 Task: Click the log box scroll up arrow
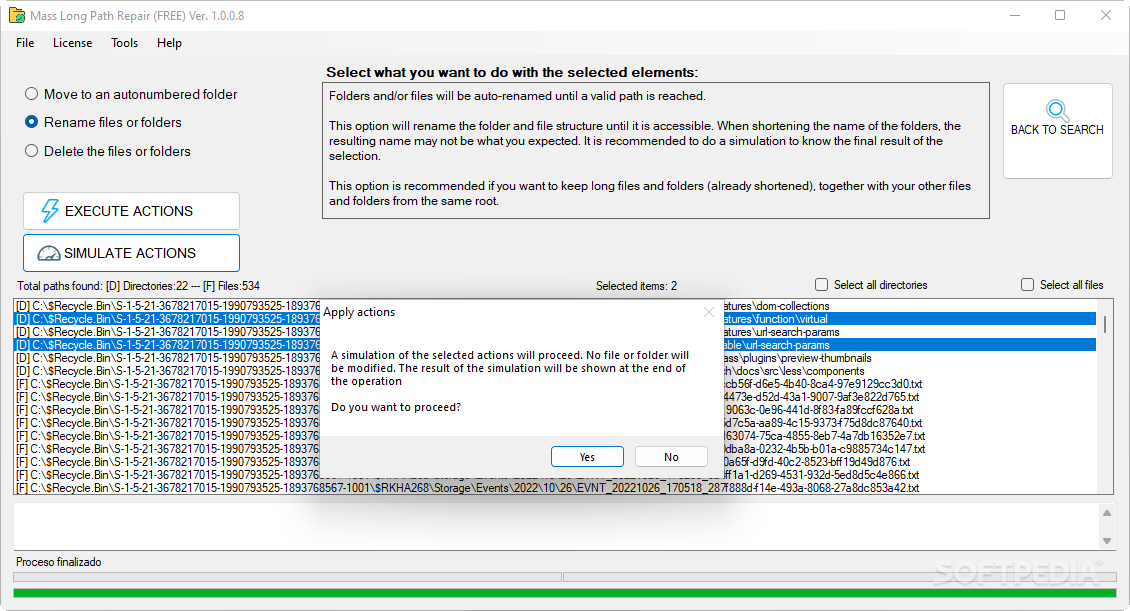1107,513
